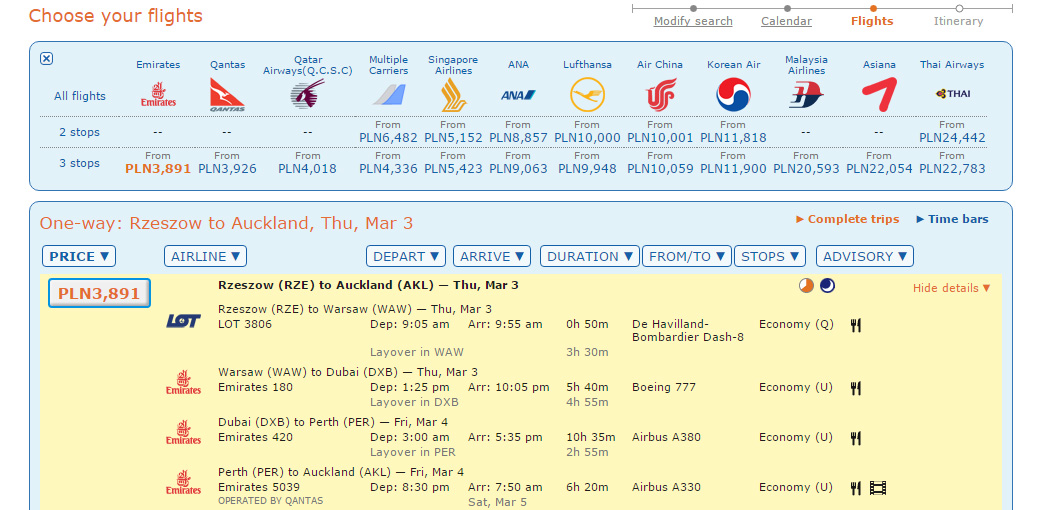Click Emirates 3 stops PLN3,891 fare
1050x510 pixels.
pos(158,169)
